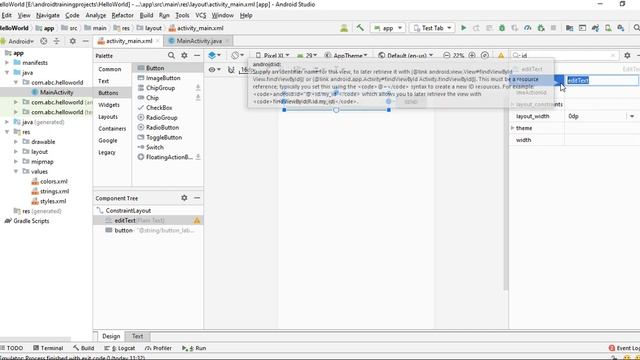Click warning icon on editText row
Viewport: 640px width, 360px height.
tap(197, 220)
